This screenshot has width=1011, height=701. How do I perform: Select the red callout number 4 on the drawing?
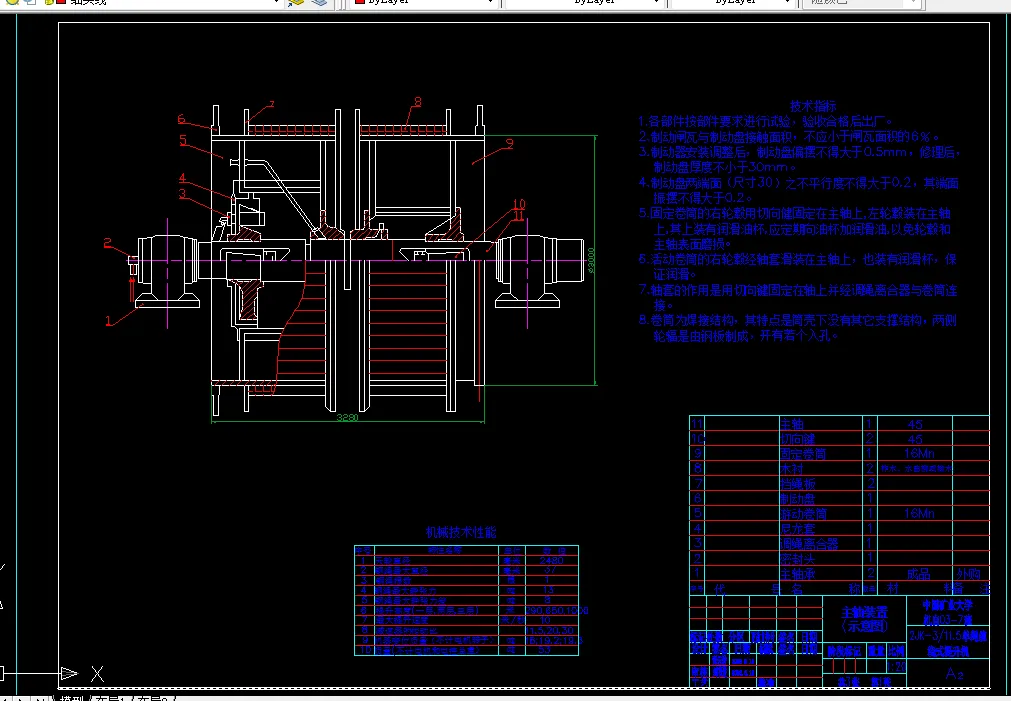tap(182, 178)
